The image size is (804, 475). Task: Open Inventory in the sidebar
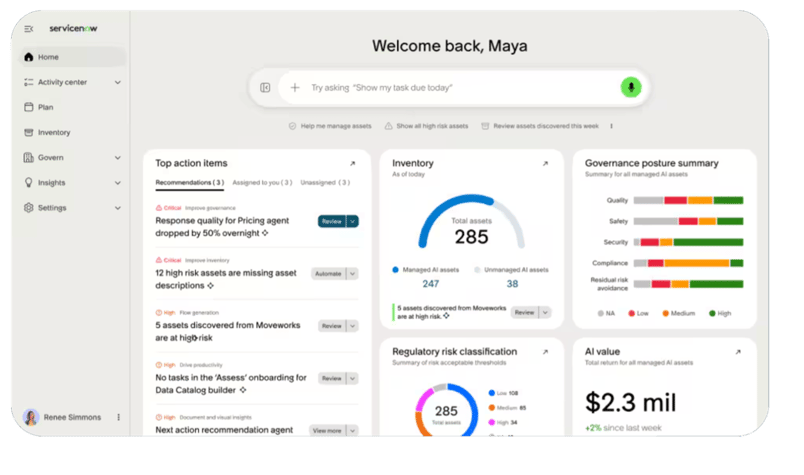coord(73,132)
